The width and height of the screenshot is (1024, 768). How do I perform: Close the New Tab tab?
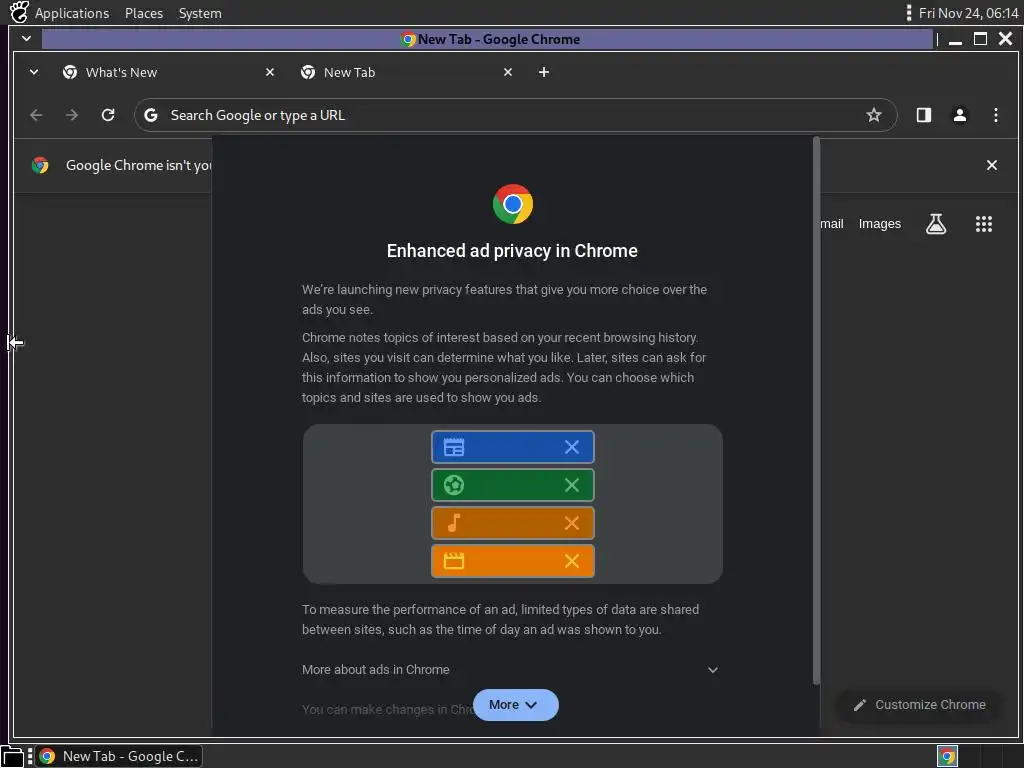pos(507,72)
